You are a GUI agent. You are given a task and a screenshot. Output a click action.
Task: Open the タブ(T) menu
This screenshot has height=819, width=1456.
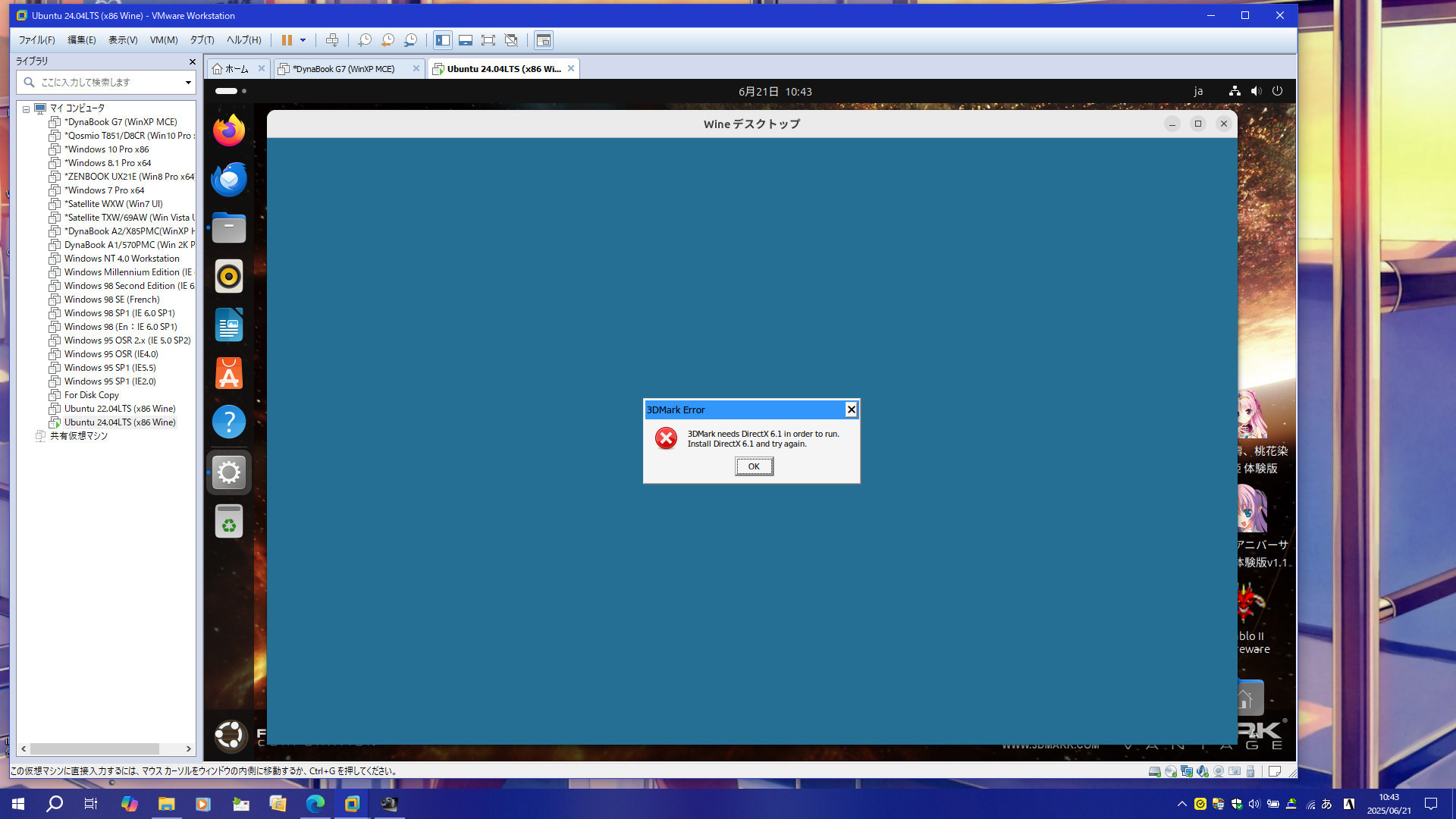pos(202,40)
